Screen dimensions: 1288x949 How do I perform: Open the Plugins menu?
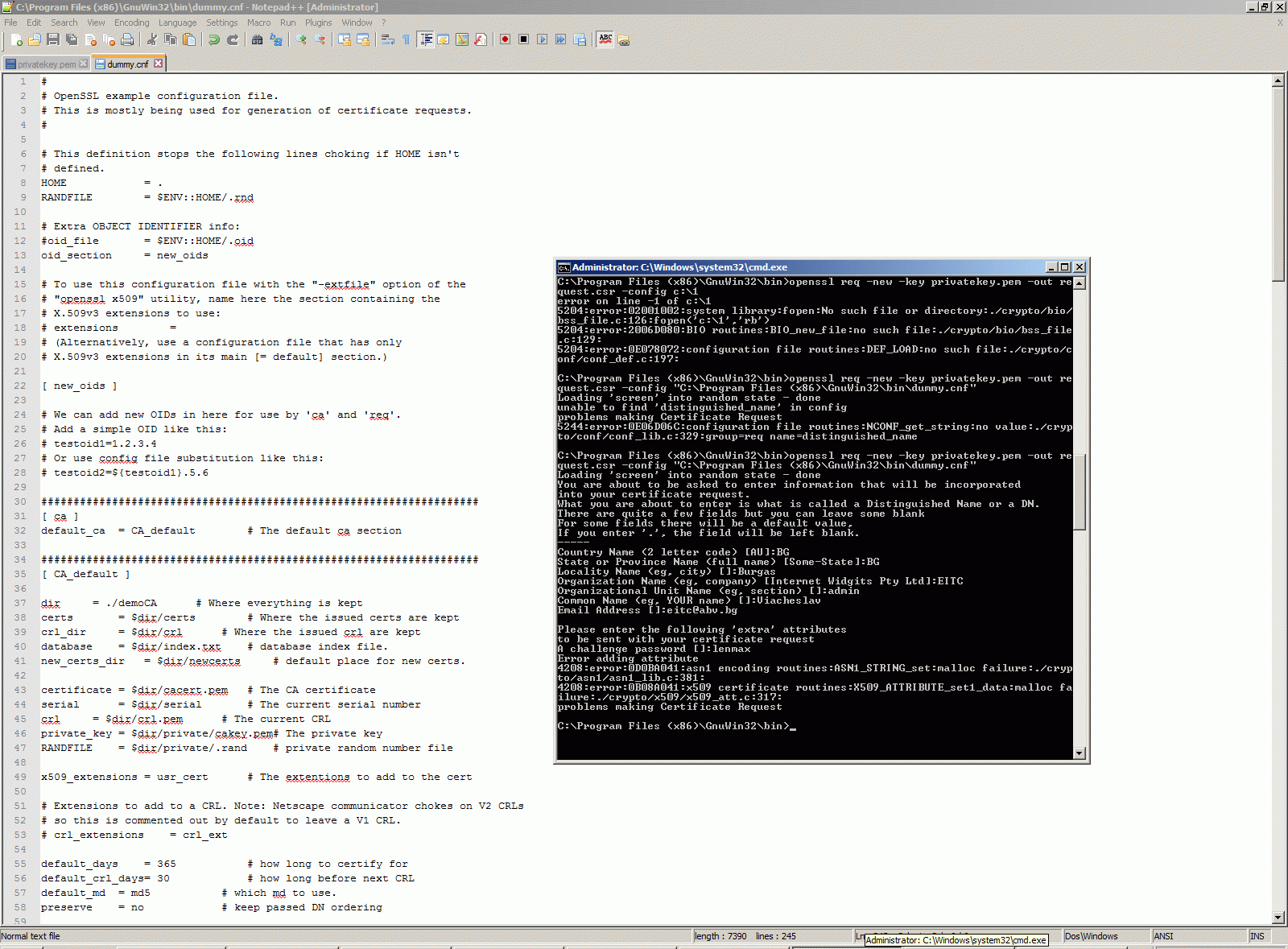pos(319,23)
